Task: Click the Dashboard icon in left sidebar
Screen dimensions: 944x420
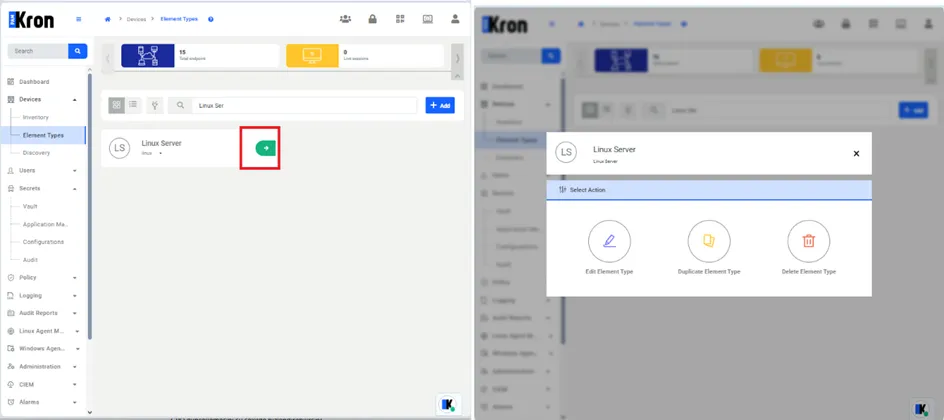Action: click(x=11, y=81)
